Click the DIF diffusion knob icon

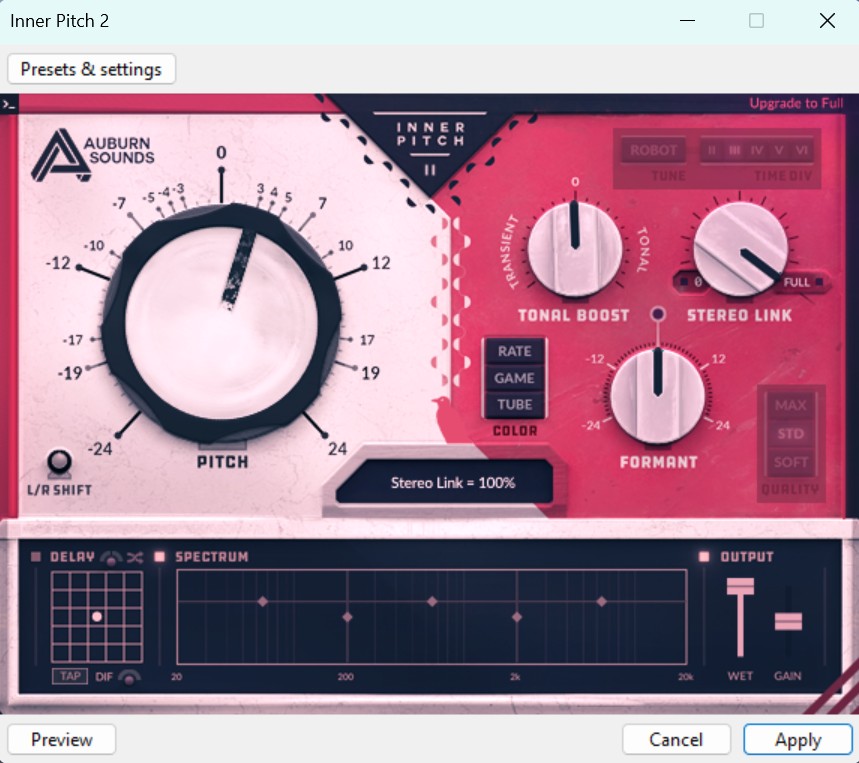point(129,677)
